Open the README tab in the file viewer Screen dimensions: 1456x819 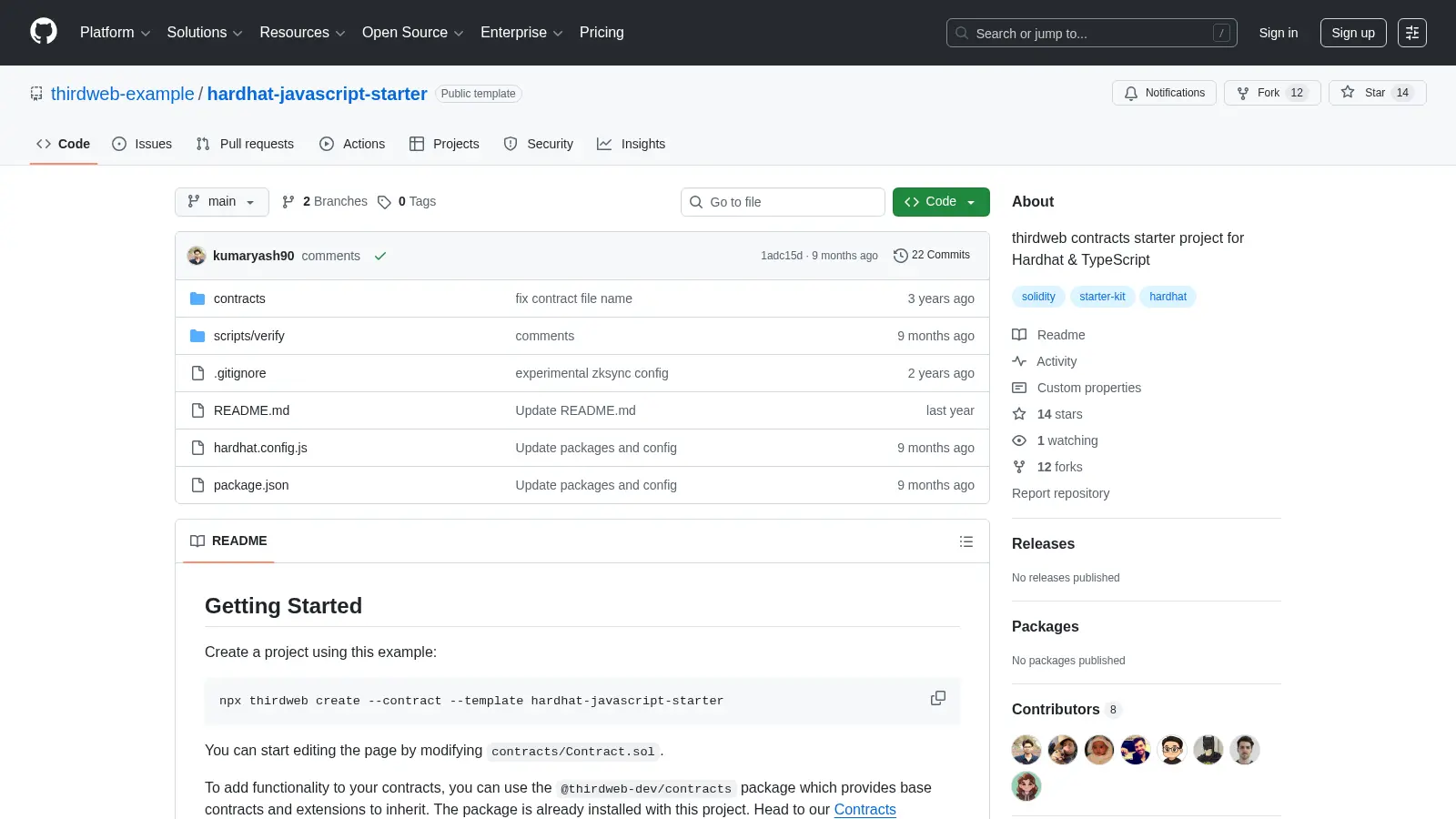tap(228, 541)
